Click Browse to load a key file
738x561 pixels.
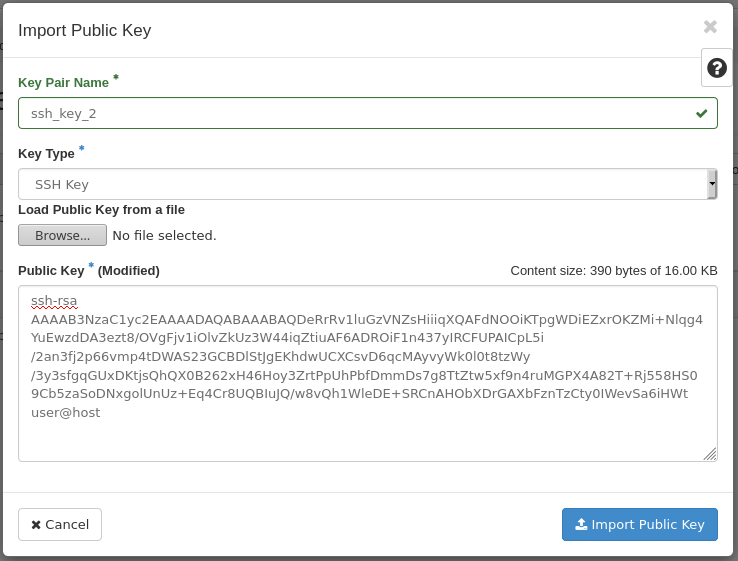(62, 235)
